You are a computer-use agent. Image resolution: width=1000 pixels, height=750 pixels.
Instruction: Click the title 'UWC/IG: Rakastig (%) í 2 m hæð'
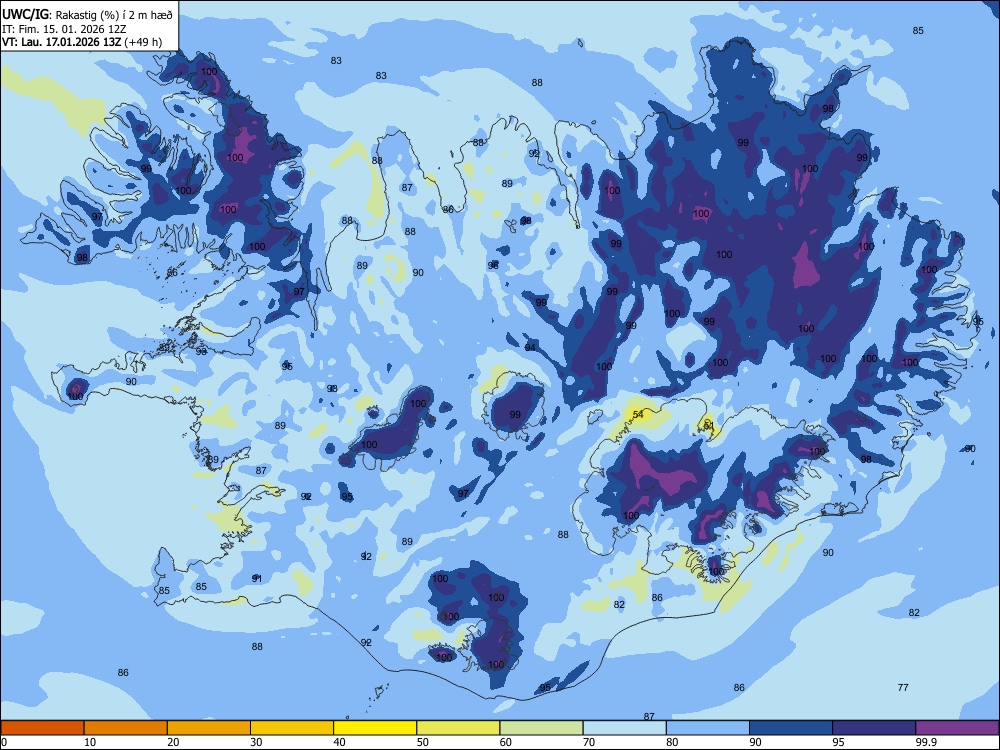[87, 13]
